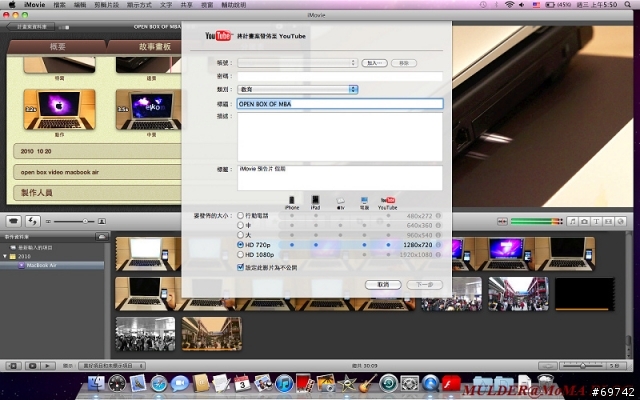
Task: Go back to Project Library
Action: coord(31,27)
